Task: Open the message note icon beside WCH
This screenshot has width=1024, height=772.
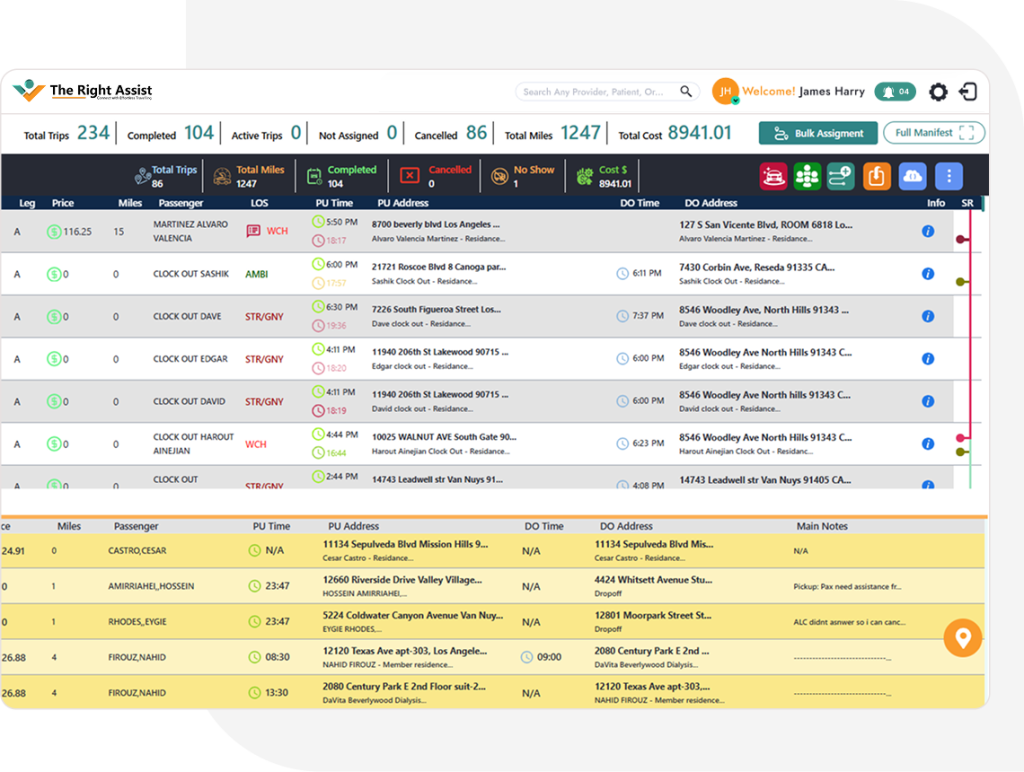Action: (x=253, y=231)
